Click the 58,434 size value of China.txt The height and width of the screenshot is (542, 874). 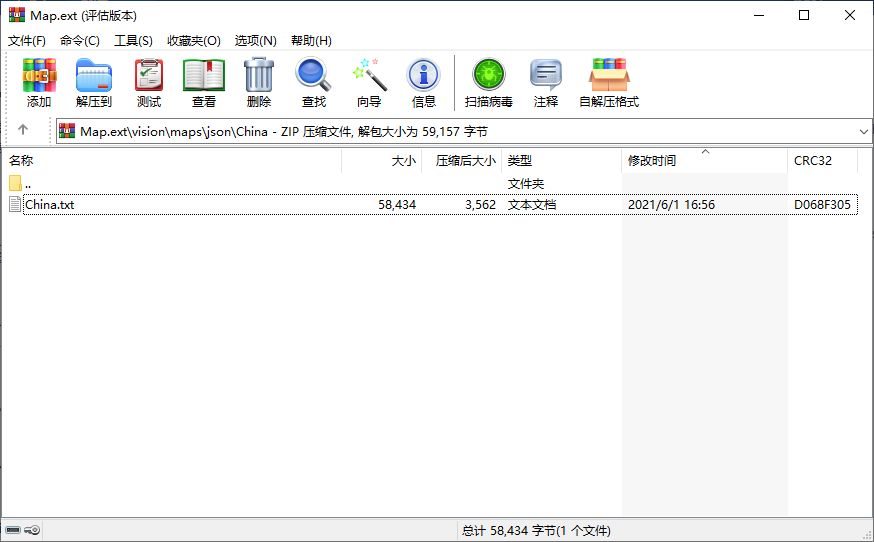(x=397, y=205)
